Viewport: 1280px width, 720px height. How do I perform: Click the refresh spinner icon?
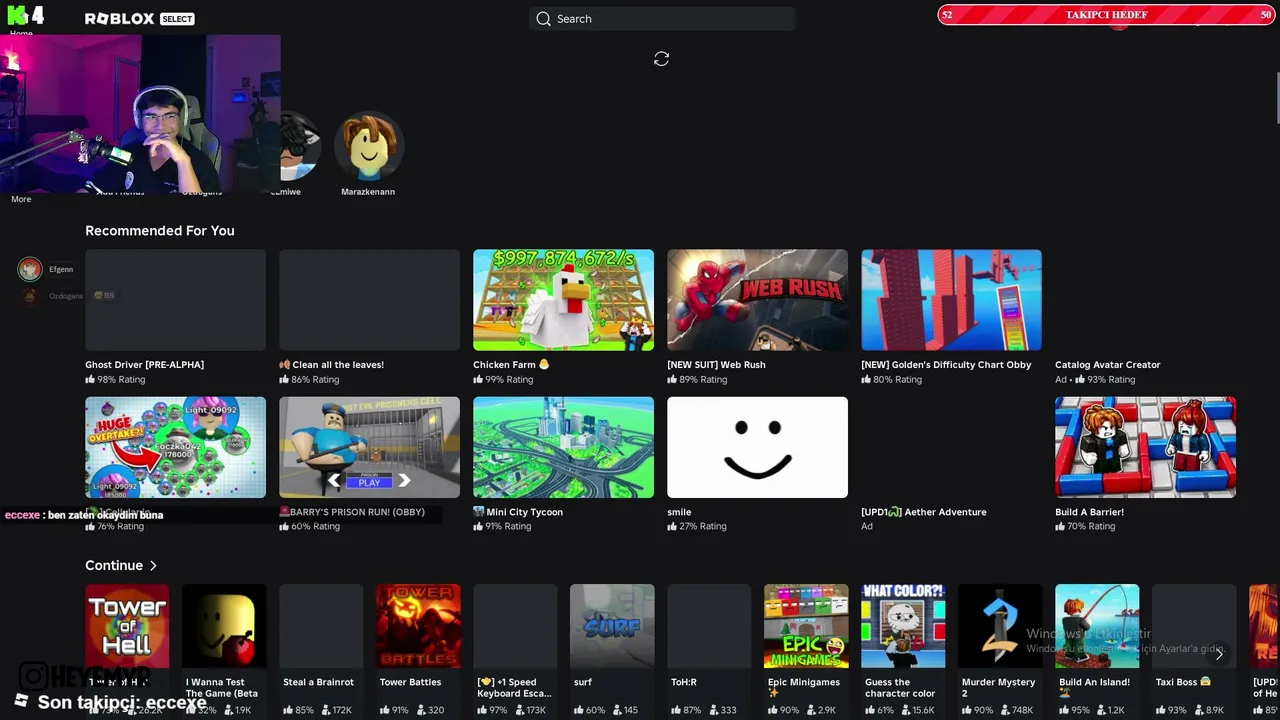point(661,59)
